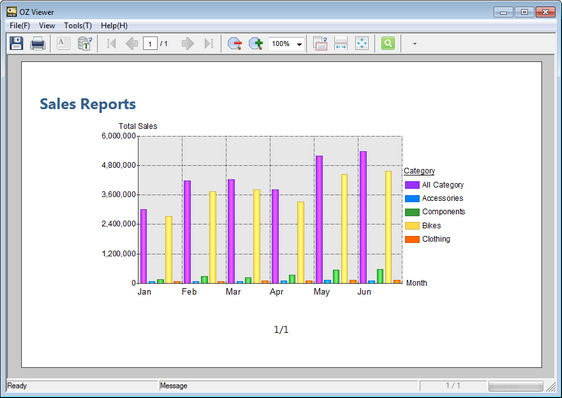The width and height of the screenshot is (562, 398).
Task: Click the Save floppy disk icon
Action: (16, 43)
